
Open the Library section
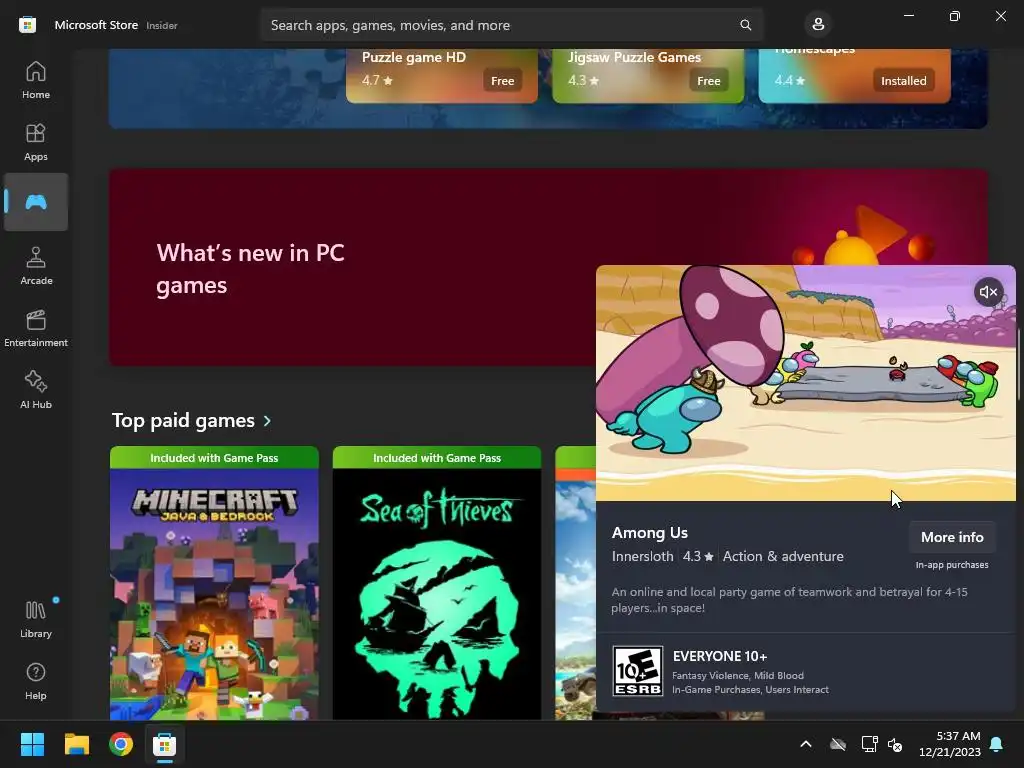coord(36,619)
